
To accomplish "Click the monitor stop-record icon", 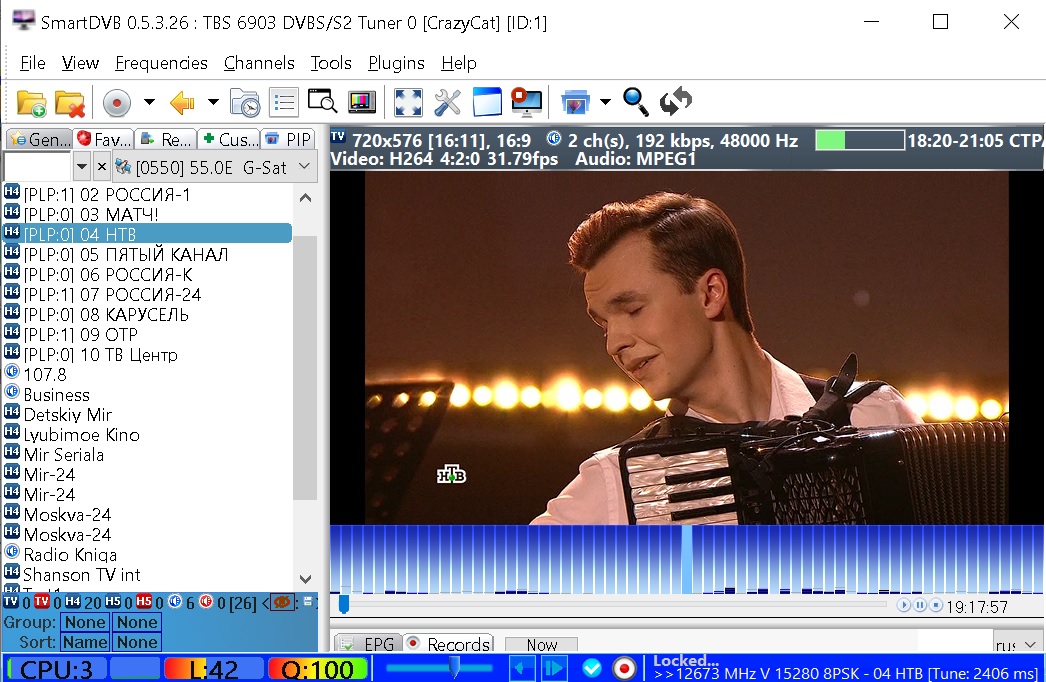I will pos(526,102).
